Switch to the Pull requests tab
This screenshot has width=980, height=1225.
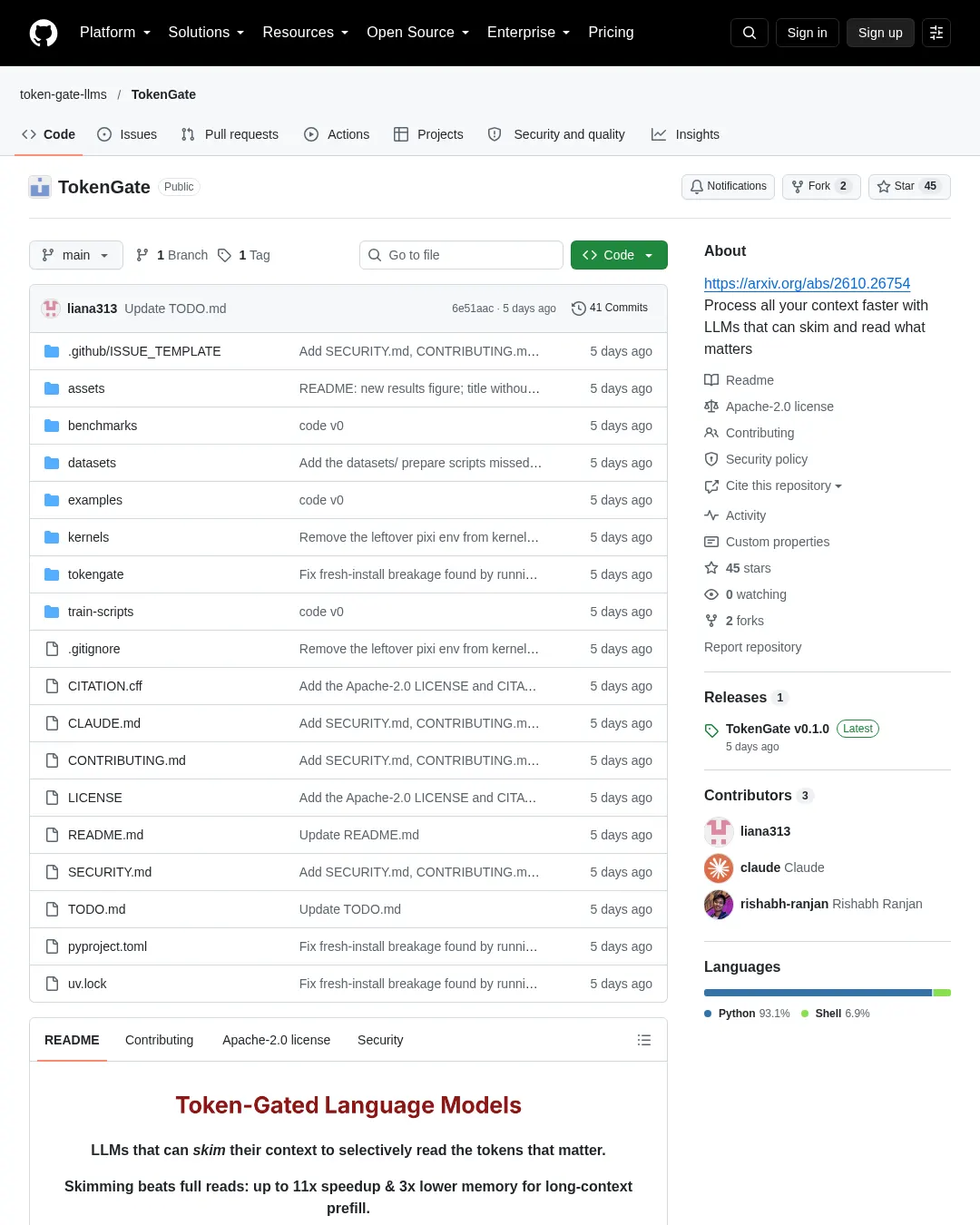coord(230,134)
